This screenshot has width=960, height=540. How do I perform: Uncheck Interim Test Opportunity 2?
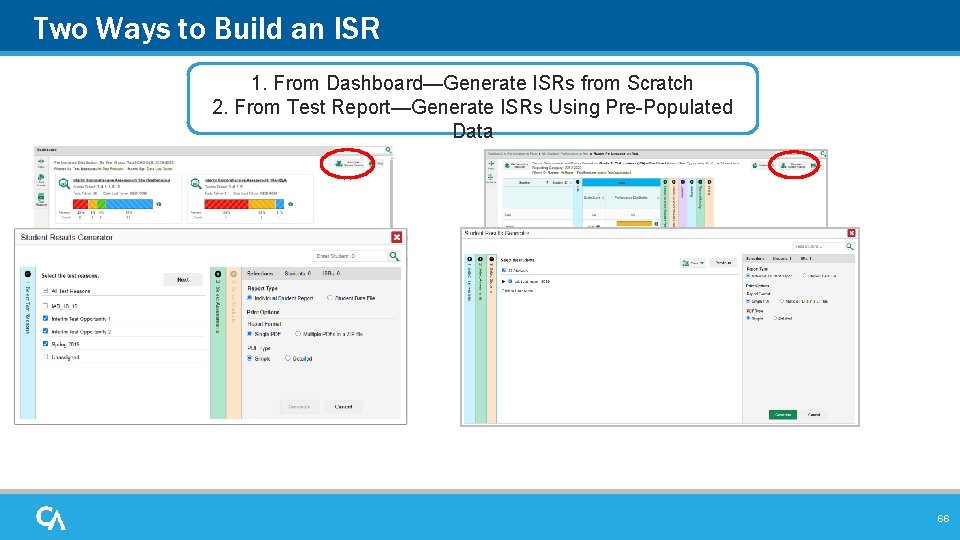click(45, 331)
